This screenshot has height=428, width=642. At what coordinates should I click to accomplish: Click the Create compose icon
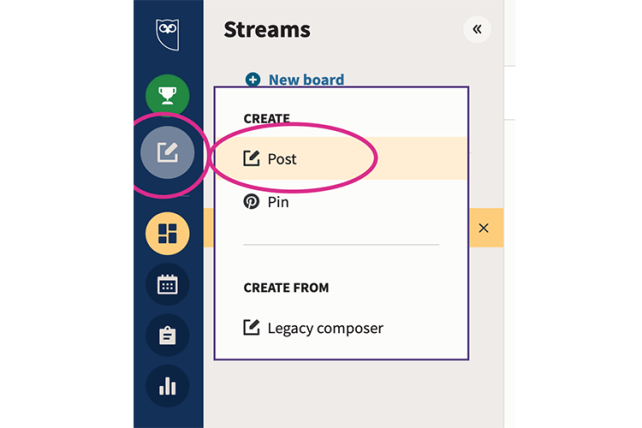tap(167, 153)
